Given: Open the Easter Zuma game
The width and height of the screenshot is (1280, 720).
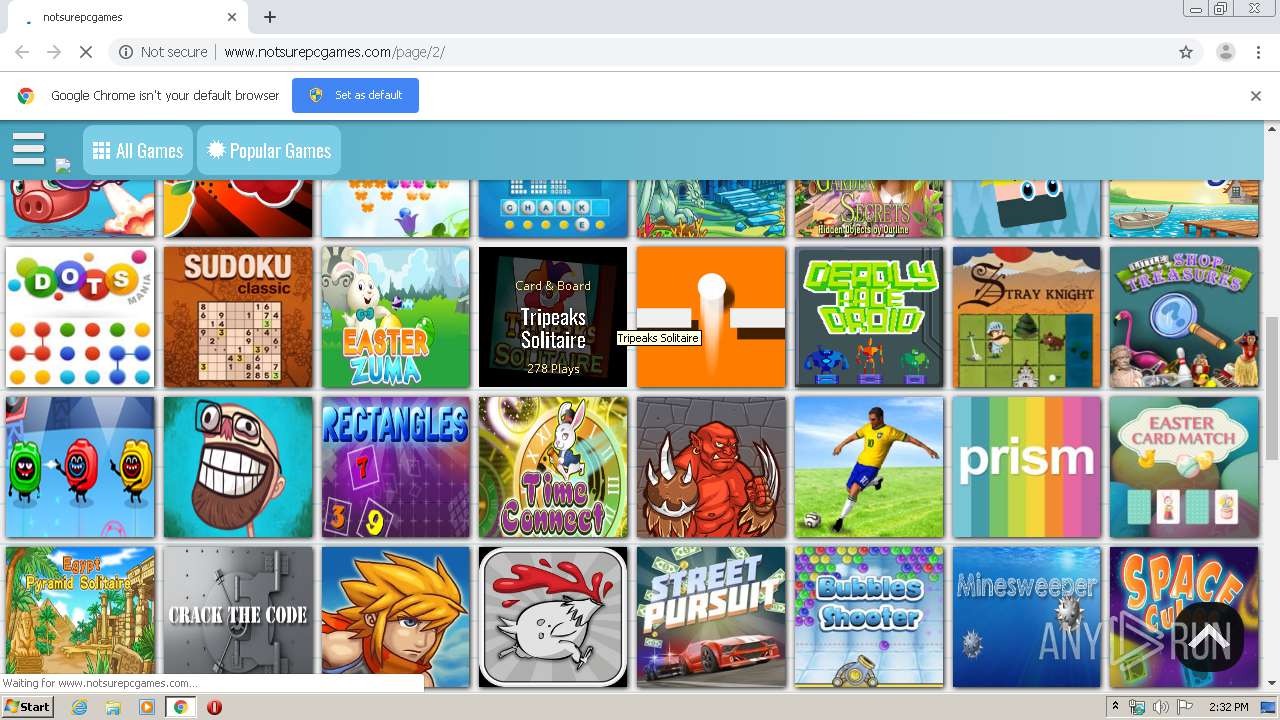Looking at the screenshot, I should (x=395, y=317).
